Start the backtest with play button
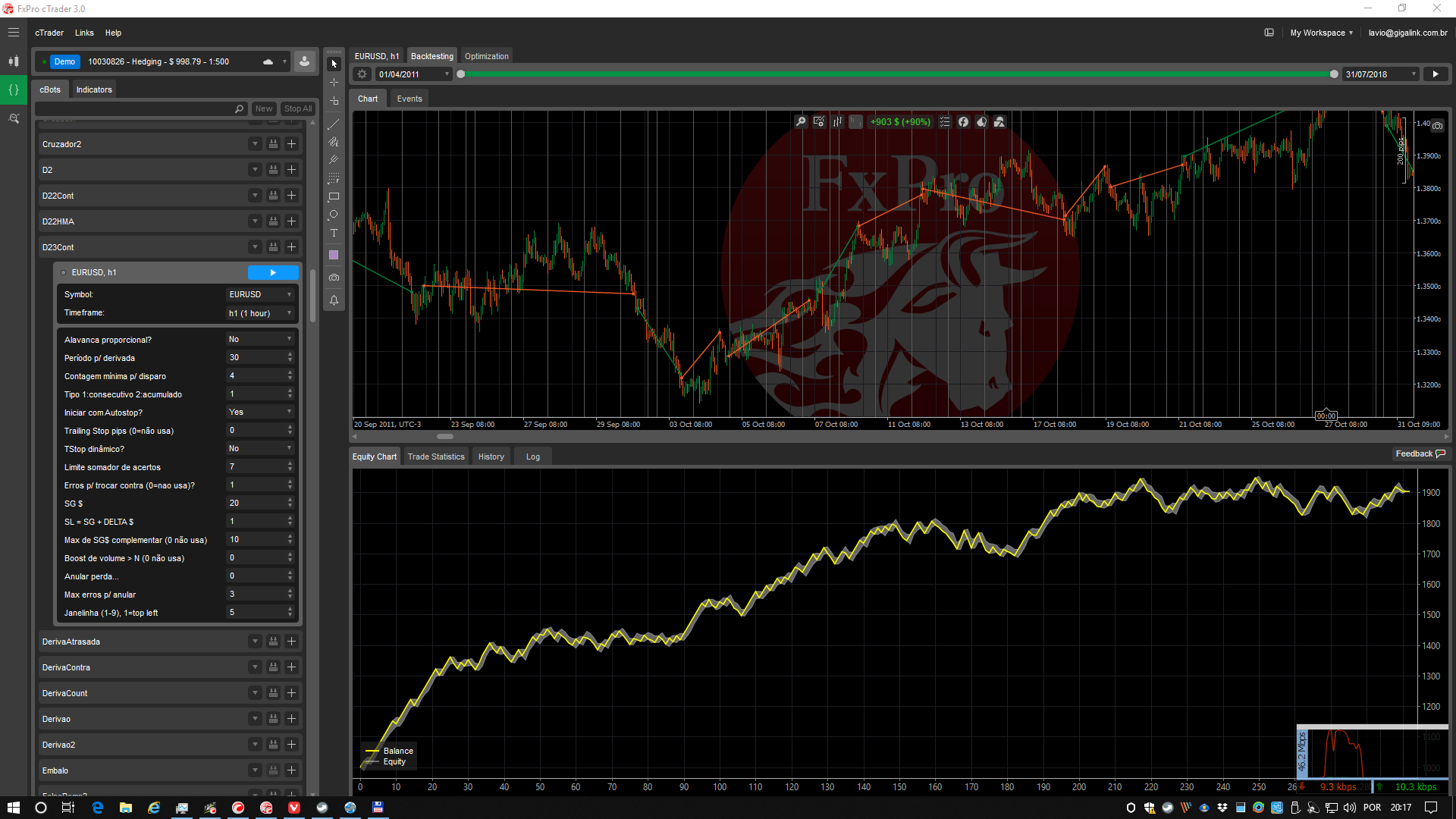The width and height of the screenshot is (1456, 819). tap(1435, 74)
